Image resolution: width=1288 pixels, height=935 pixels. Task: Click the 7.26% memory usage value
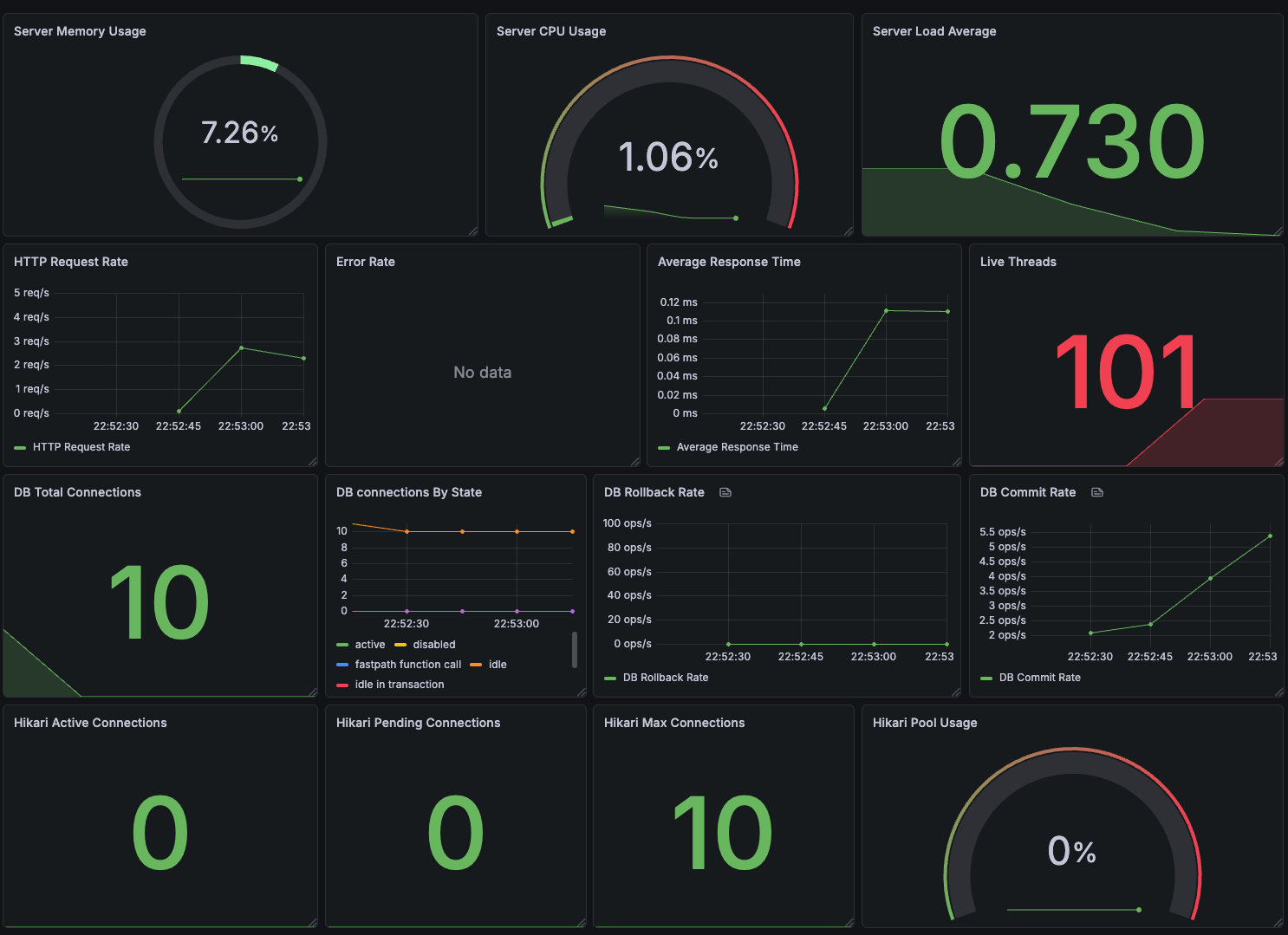(x=240, y=133)
